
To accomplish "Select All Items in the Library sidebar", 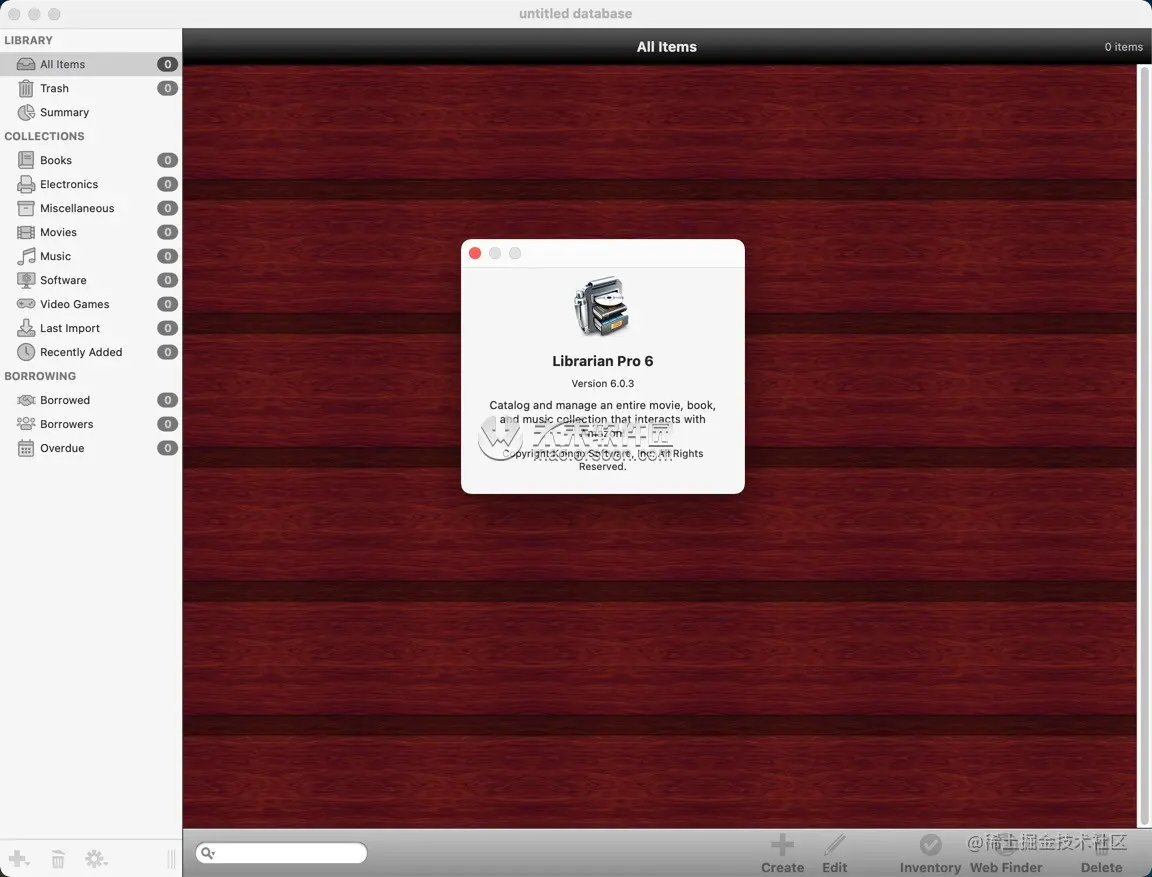I will click(x=90, y=64).
